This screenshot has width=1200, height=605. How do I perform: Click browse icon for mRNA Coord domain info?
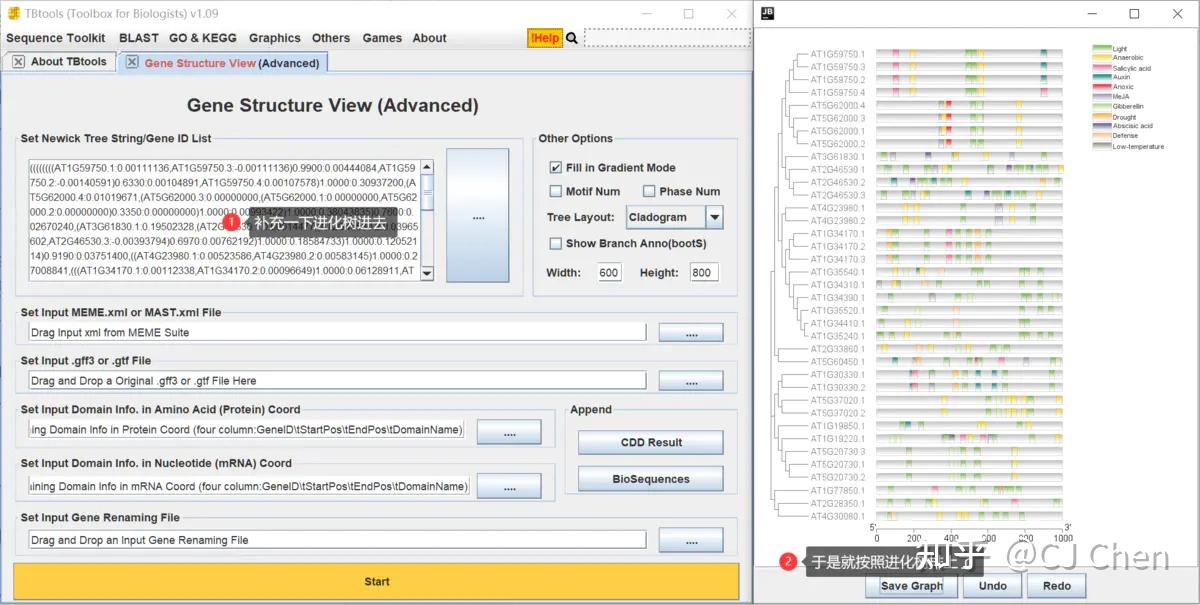pyautogui.click(x=509, y=486)
